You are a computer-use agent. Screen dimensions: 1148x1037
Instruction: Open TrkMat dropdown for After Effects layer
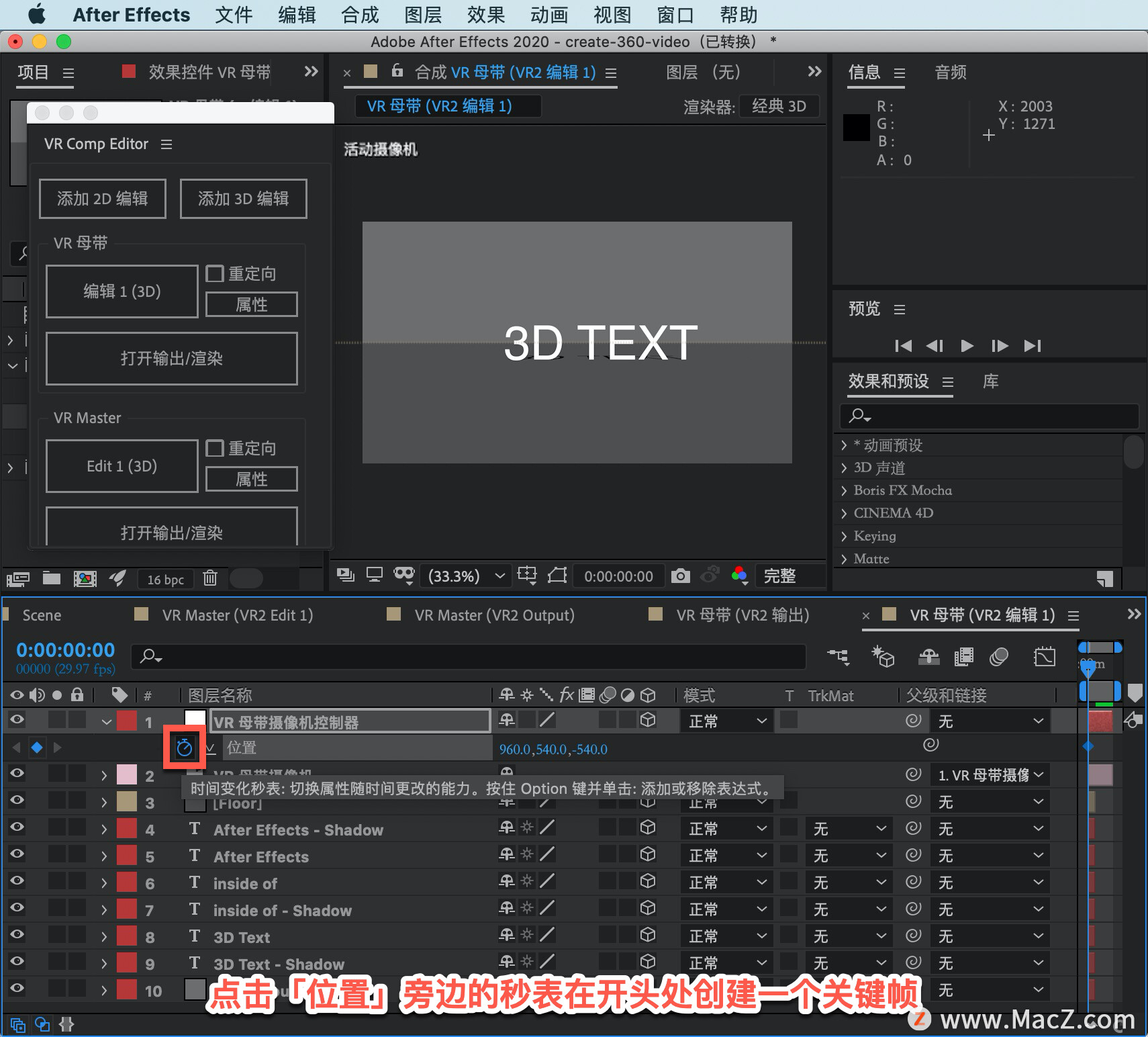tap(849, 856)
